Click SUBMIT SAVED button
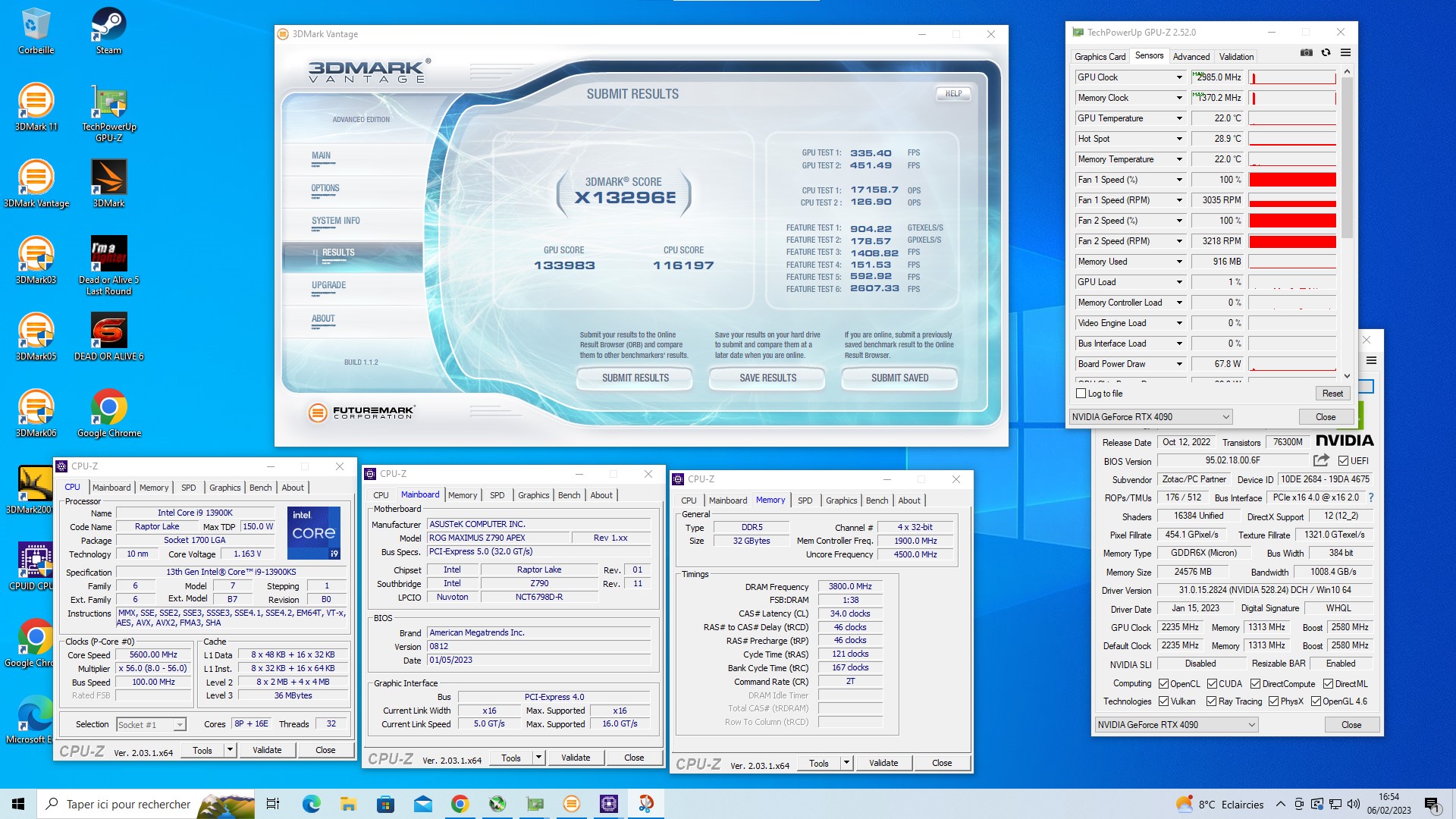The height and width of the screenshot is (819, 1456). tap(899, 378)
